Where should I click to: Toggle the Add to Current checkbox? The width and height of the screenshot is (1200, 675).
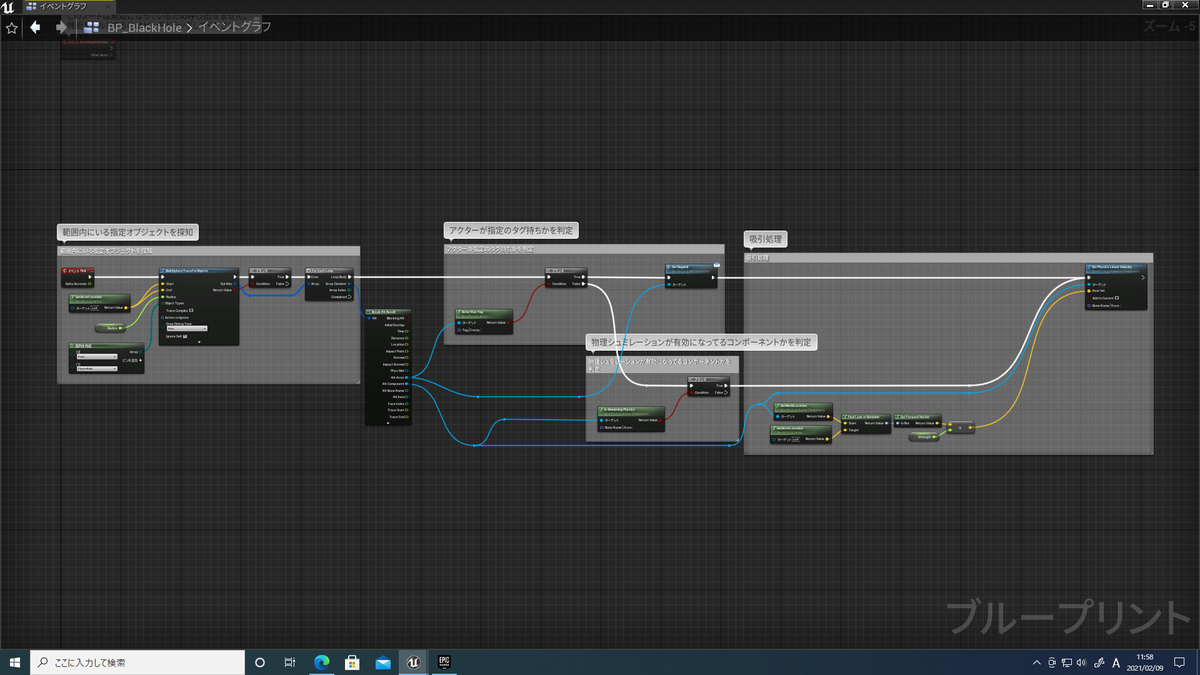coord(1116,298)
